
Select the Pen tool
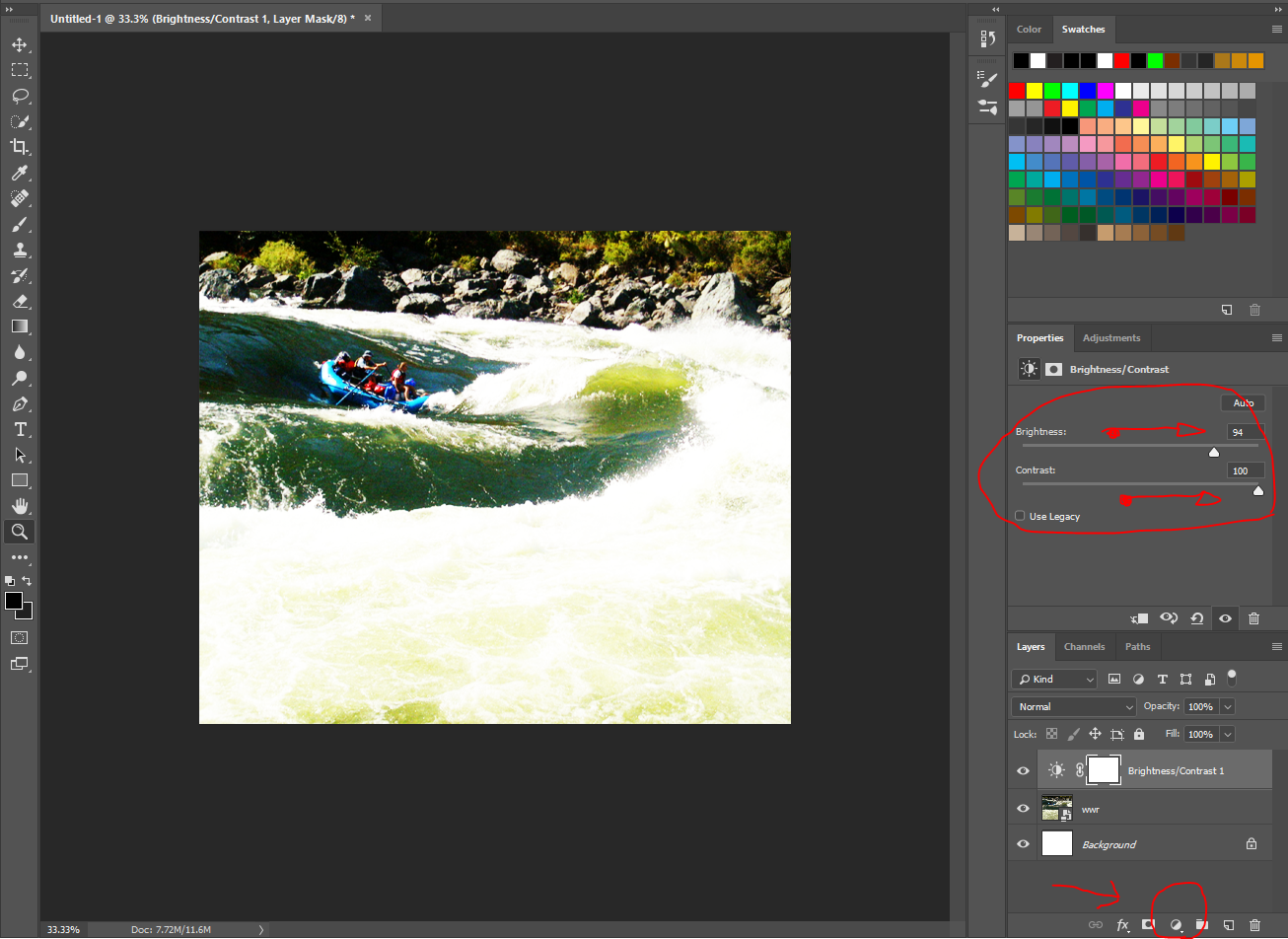pos(20,403)
